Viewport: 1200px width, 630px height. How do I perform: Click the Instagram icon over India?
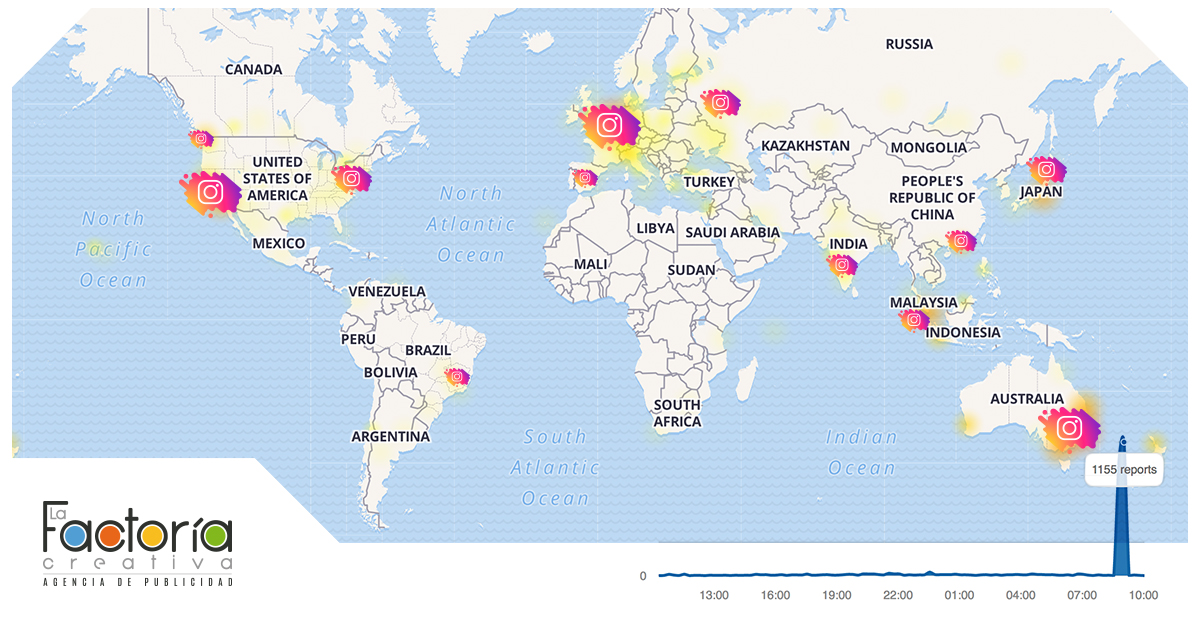842,265
